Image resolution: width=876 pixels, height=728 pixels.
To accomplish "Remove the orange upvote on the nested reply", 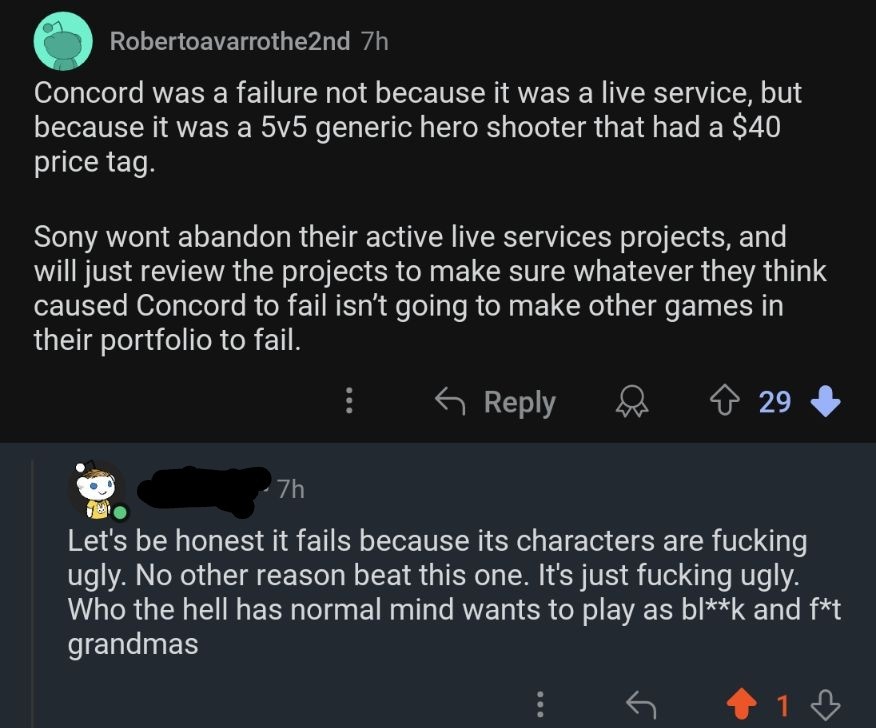I will pos(739,705).
